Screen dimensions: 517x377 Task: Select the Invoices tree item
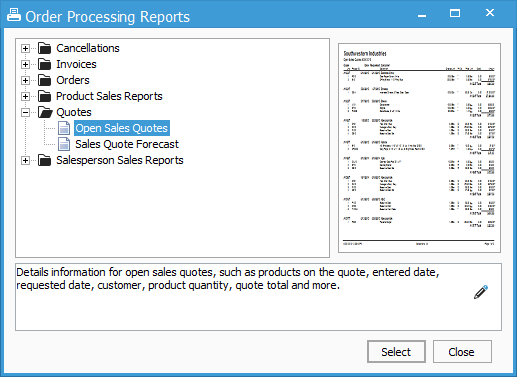76,64
